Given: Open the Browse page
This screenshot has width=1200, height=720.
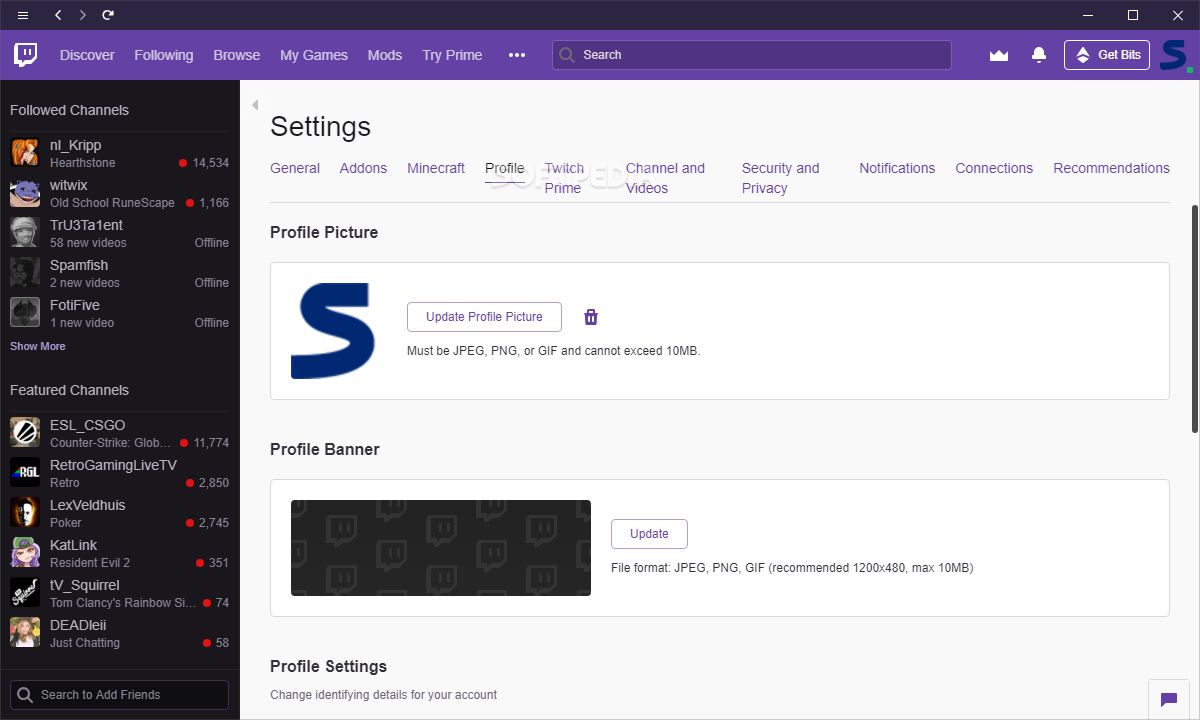Looking at the screenshot, I should pyautogui.click(x=236, y=55).
